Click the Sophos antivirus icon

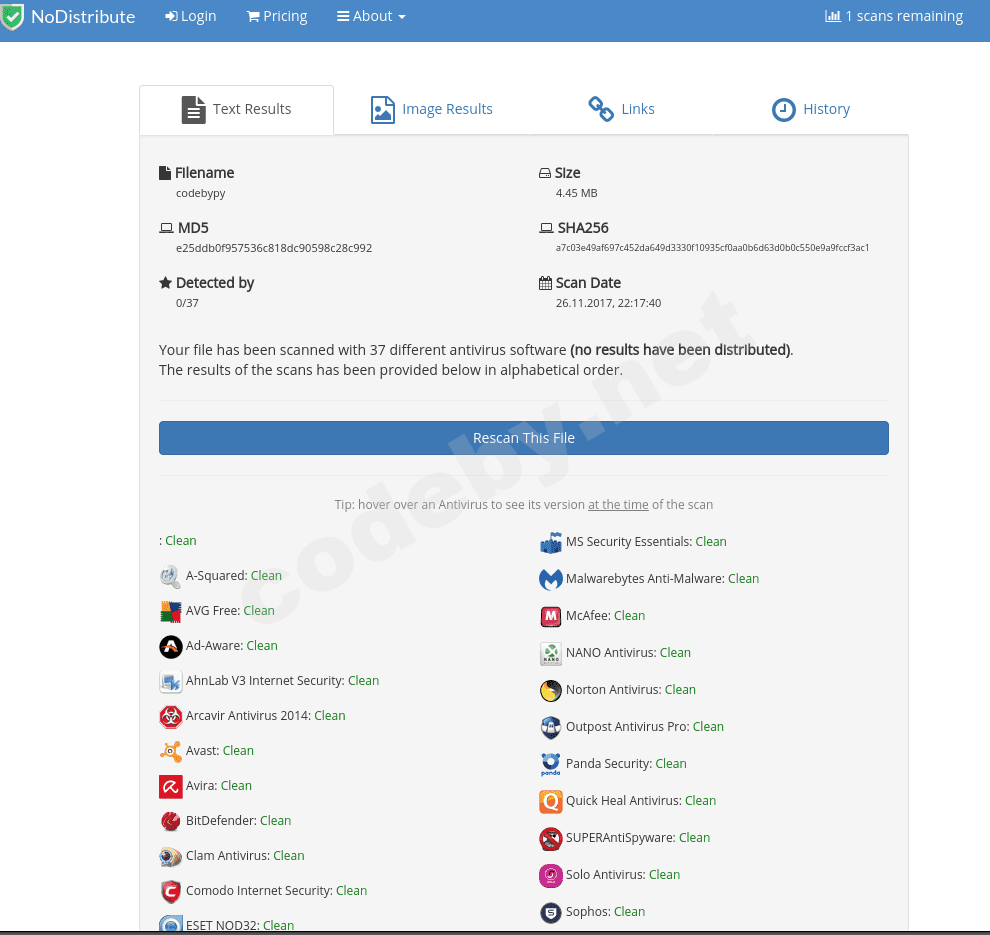pyautogui.click(x=551, y=912)
